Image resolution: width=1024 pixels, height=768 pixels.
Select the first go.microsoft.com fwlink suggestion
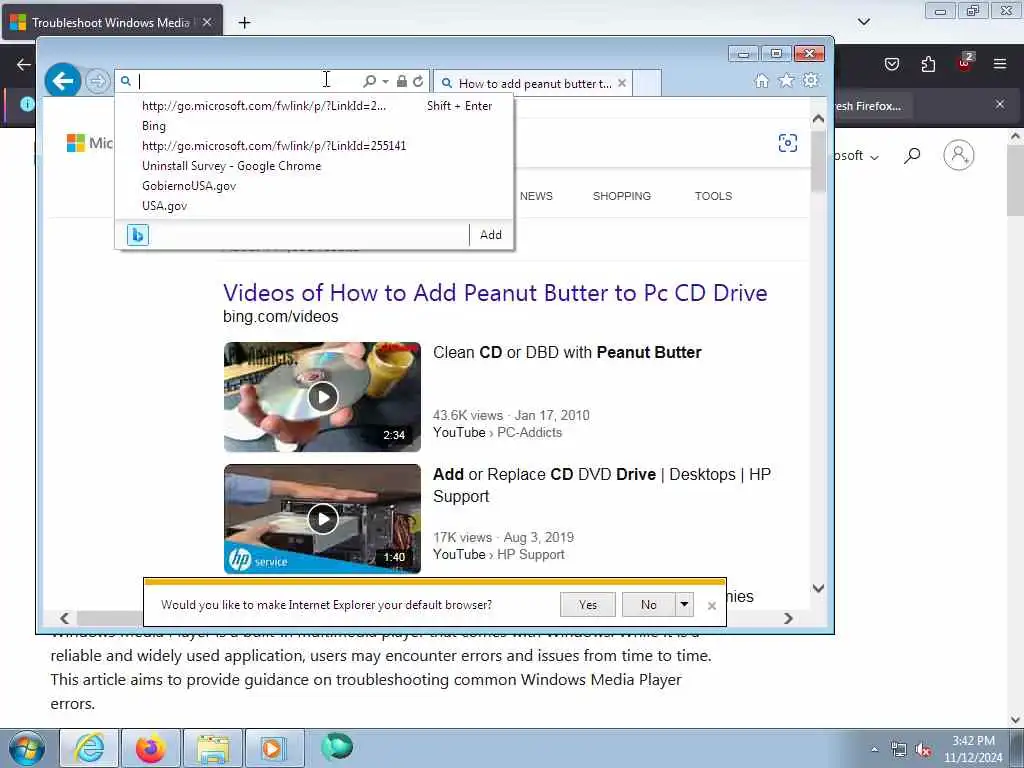point(264,106)
